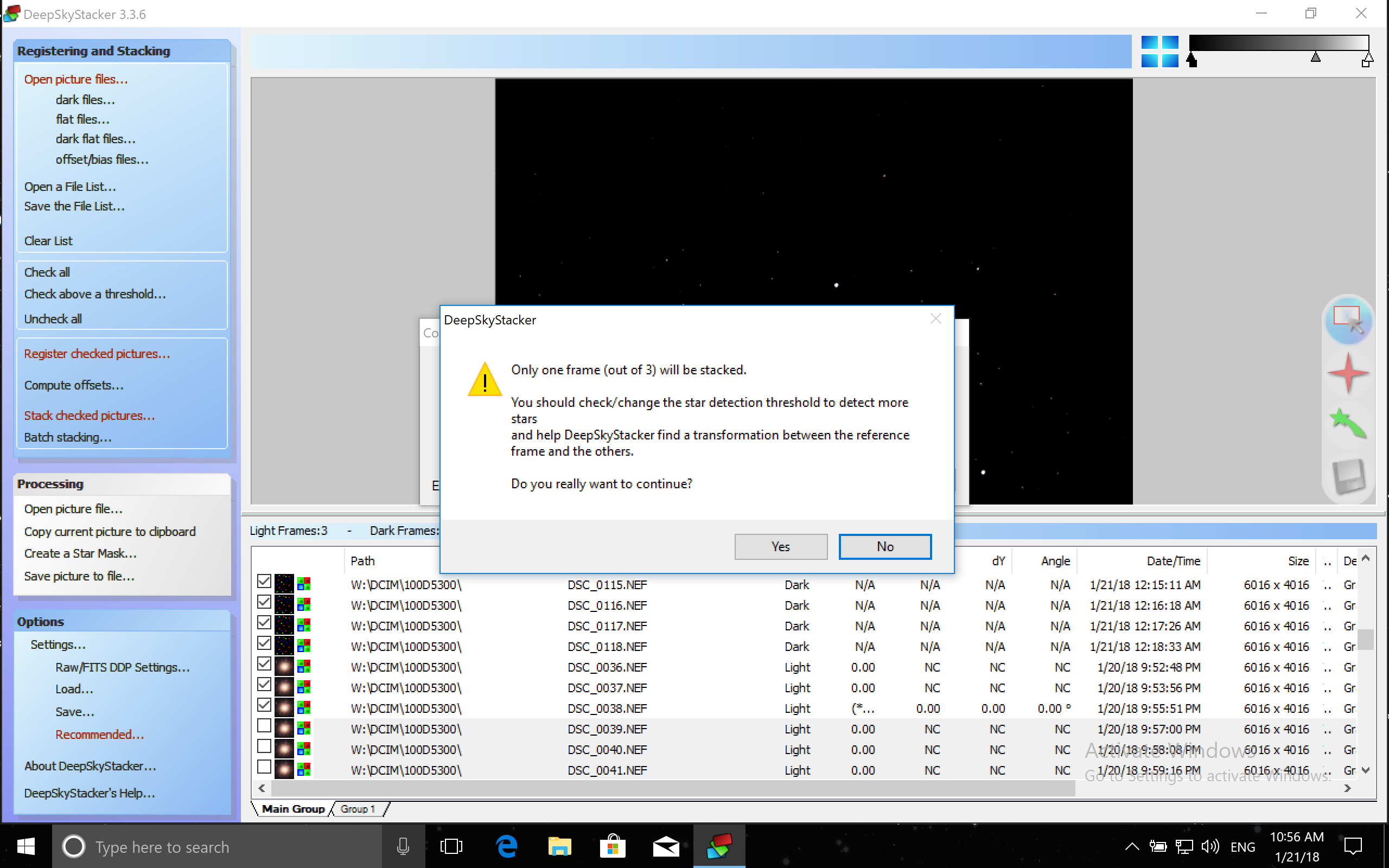Uncheck the DSC_0115.NEF dark frame checkbox
Screen dimensions: 1389x868
point(264,582)
